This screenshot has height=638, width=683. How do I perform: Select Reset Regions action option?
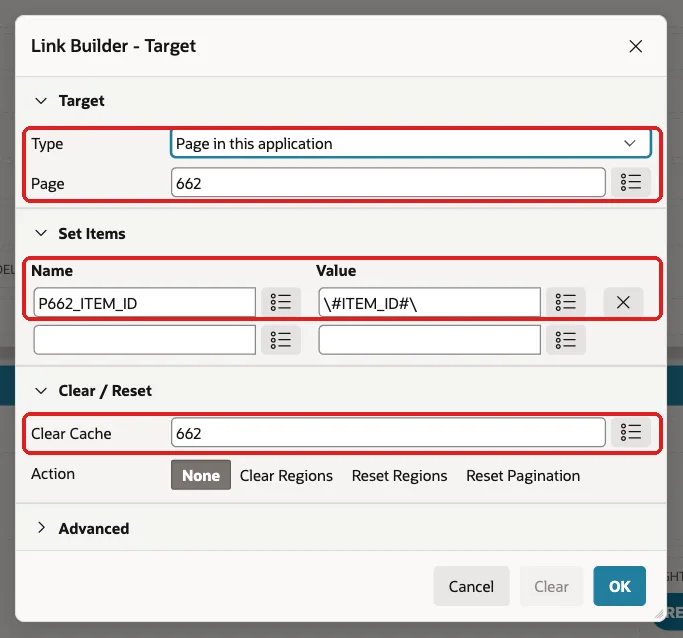(399, 476)
